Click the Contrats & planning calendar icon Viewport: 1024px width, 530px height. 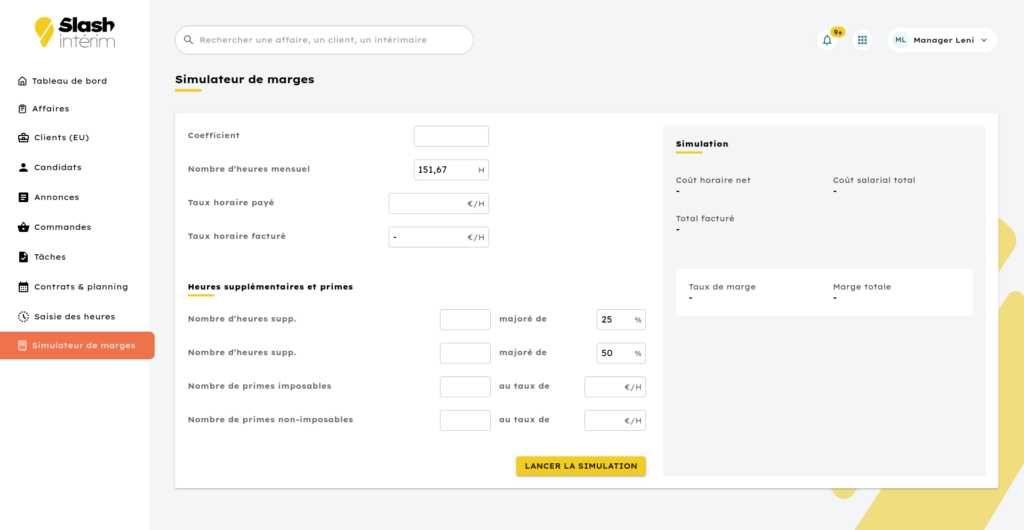click(23, 287)
